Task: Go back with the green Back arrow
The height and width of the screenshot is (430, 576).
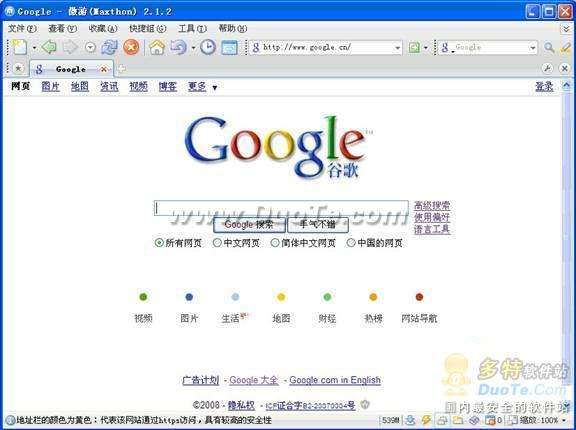Action: pyautogui.click(x=48, y=47)
